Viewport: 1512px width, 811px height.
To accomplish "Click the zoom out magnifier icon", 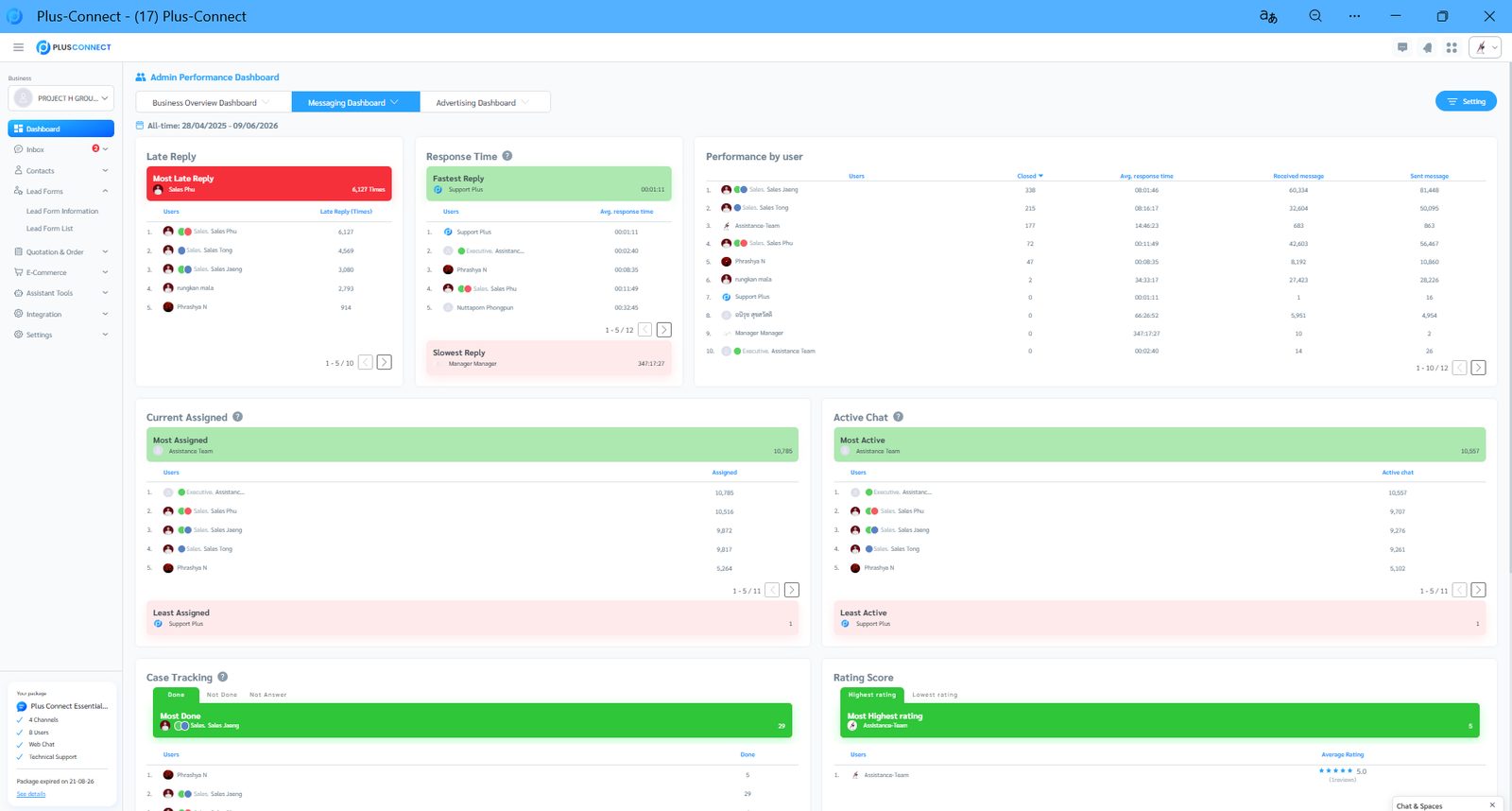I will [x=1315, y=16].
